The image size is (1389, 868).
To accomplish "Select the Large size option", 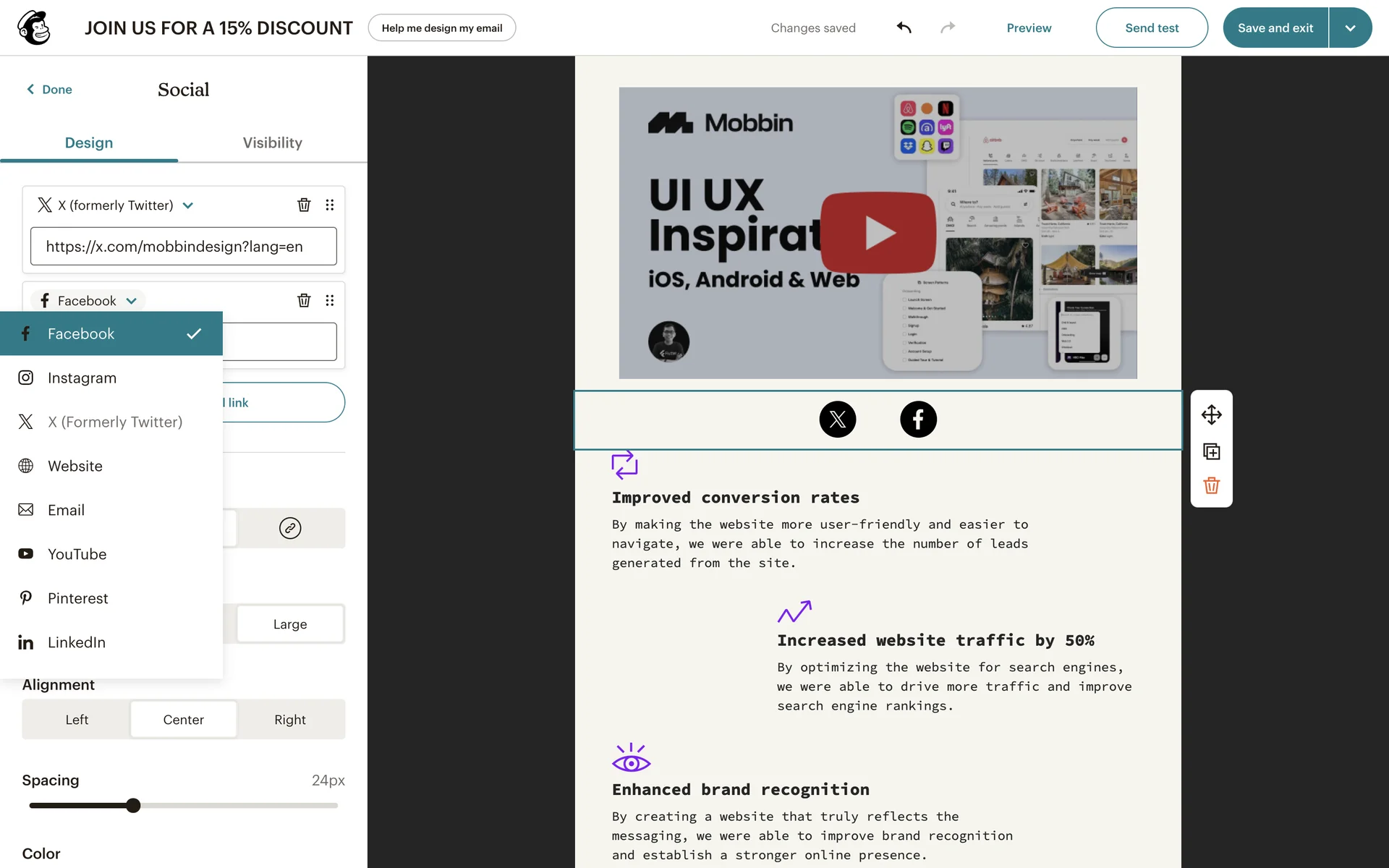I will pos(289,624).
